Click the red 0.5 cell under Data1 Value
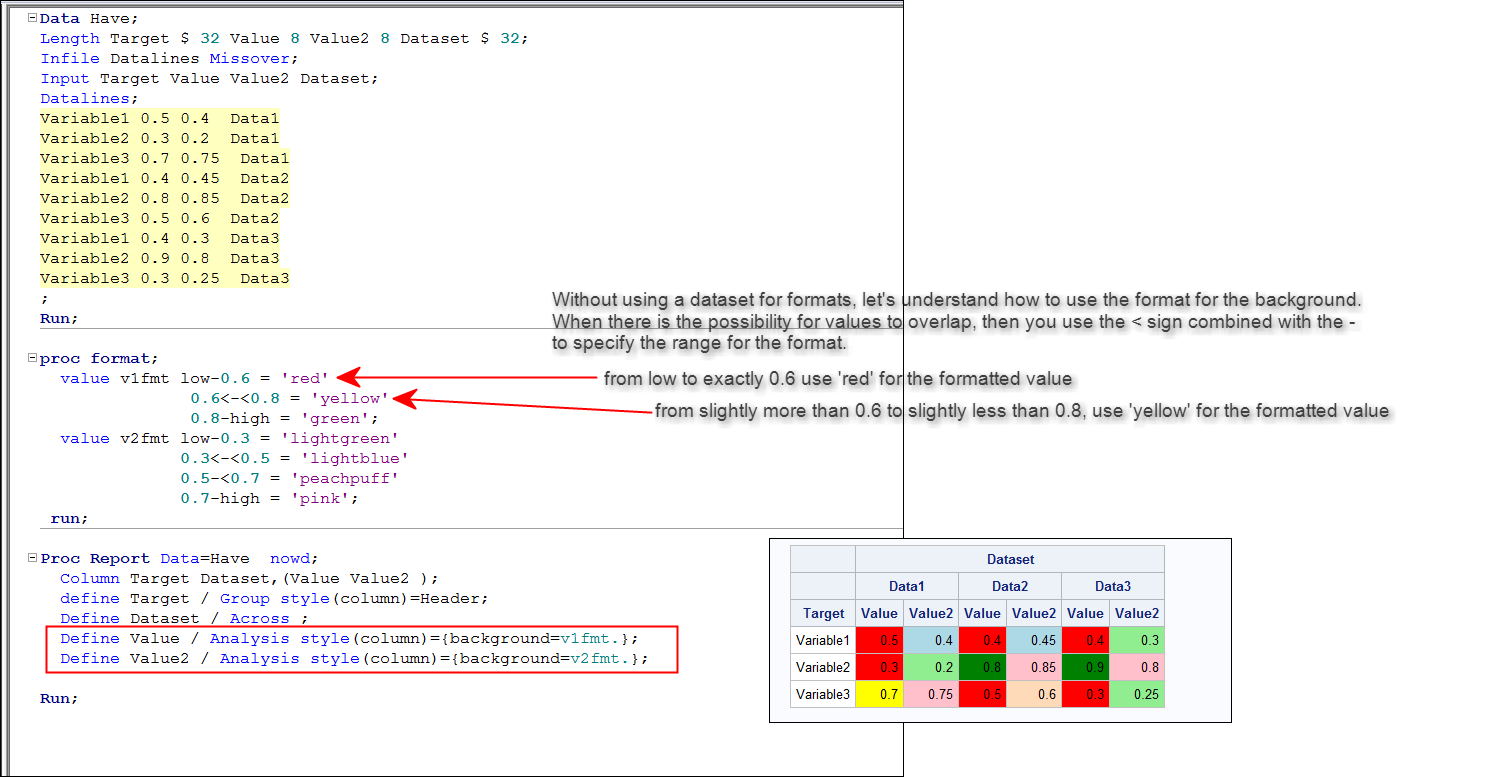This screenshot has width=1485, height=777. pos(879,640)
